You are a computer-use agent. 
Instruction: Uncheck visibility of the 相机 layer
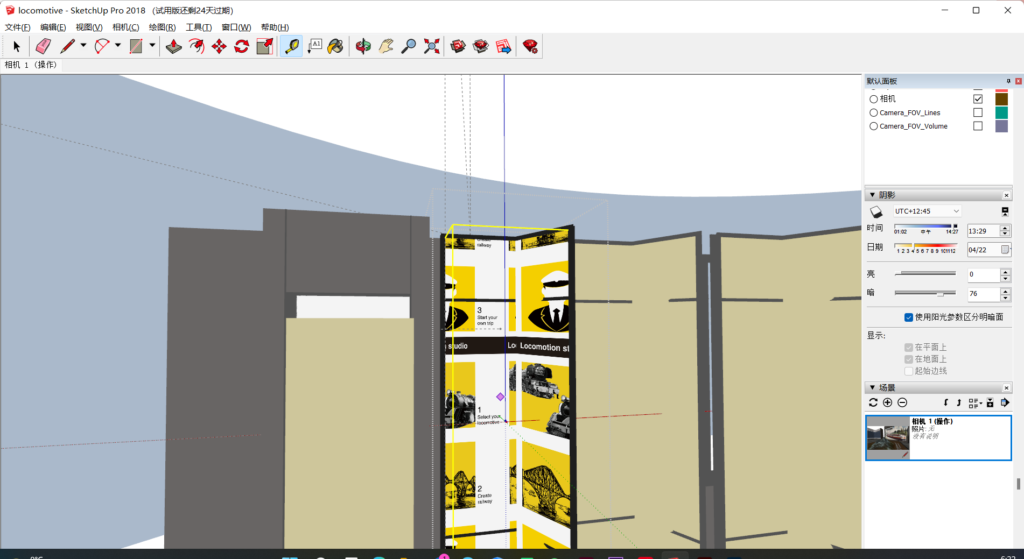[978, 99]
